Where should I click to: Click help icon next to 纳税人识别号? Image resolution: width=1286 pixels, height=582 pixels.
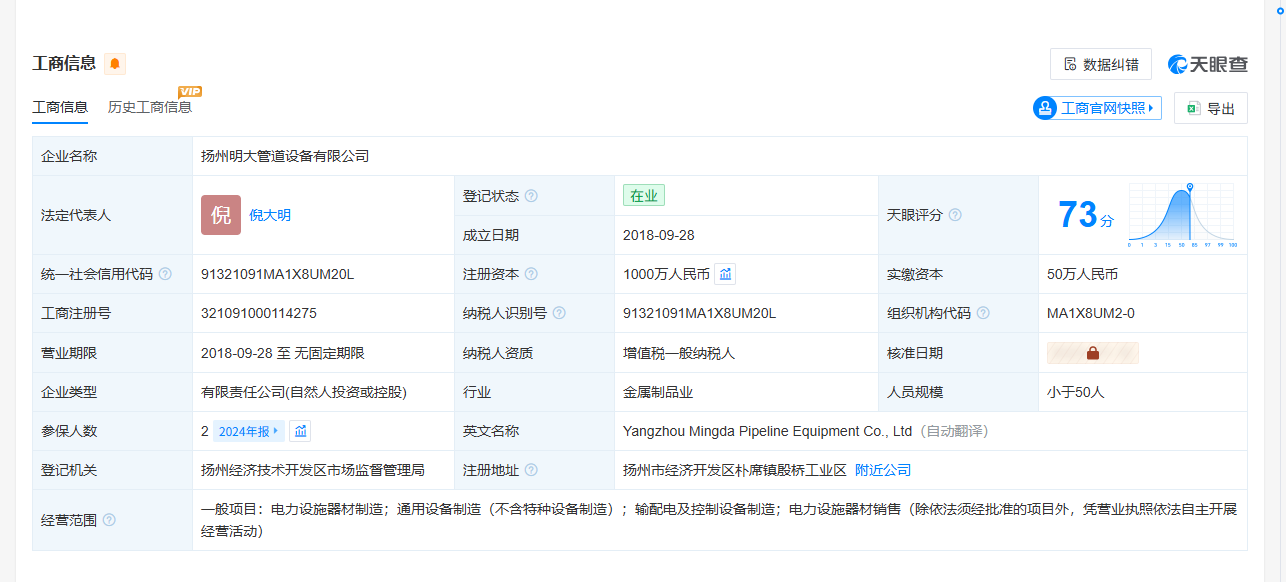point(559,313)
